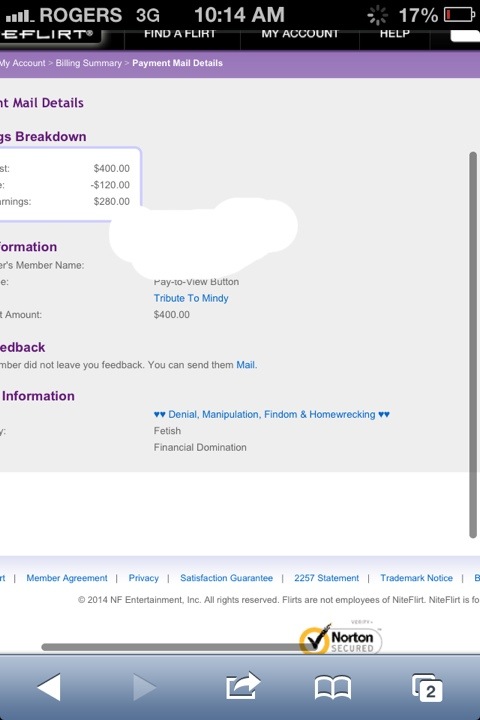Select the $400.00 cost value

[x=112, y=168]
